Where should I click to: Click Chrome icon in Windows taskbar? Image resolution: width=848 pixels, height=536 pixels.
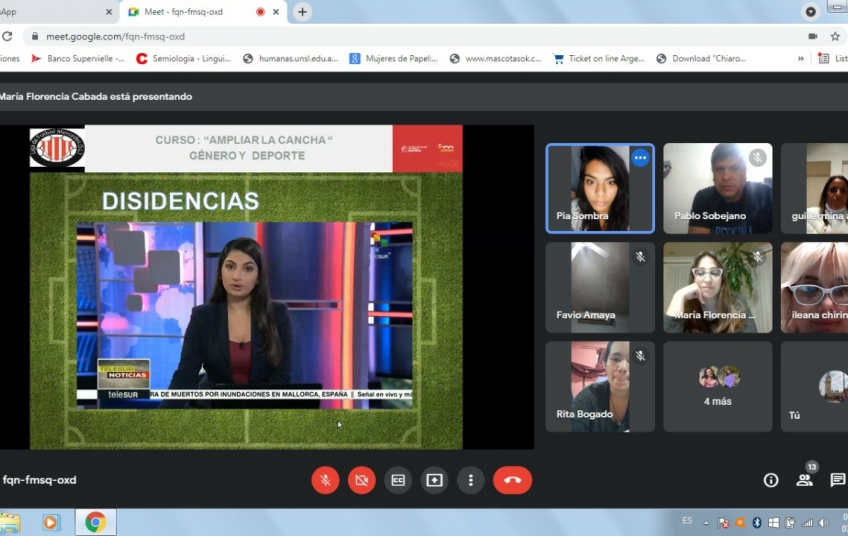pos(95,522)
